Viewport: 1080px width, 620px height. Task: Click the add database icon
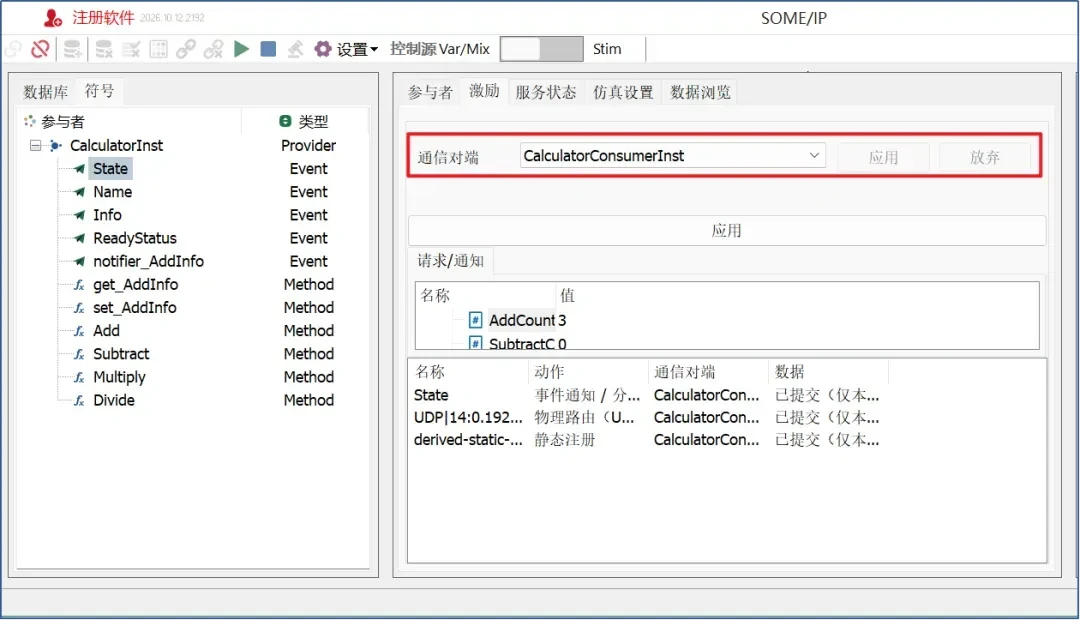[x=72, y=49]
